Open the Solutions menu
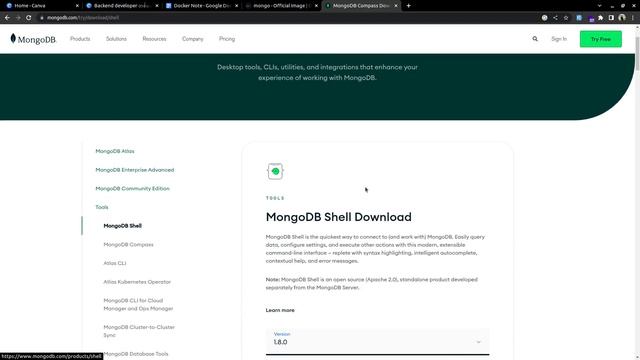This screenshot has width=640, height=360. point(116,39)
